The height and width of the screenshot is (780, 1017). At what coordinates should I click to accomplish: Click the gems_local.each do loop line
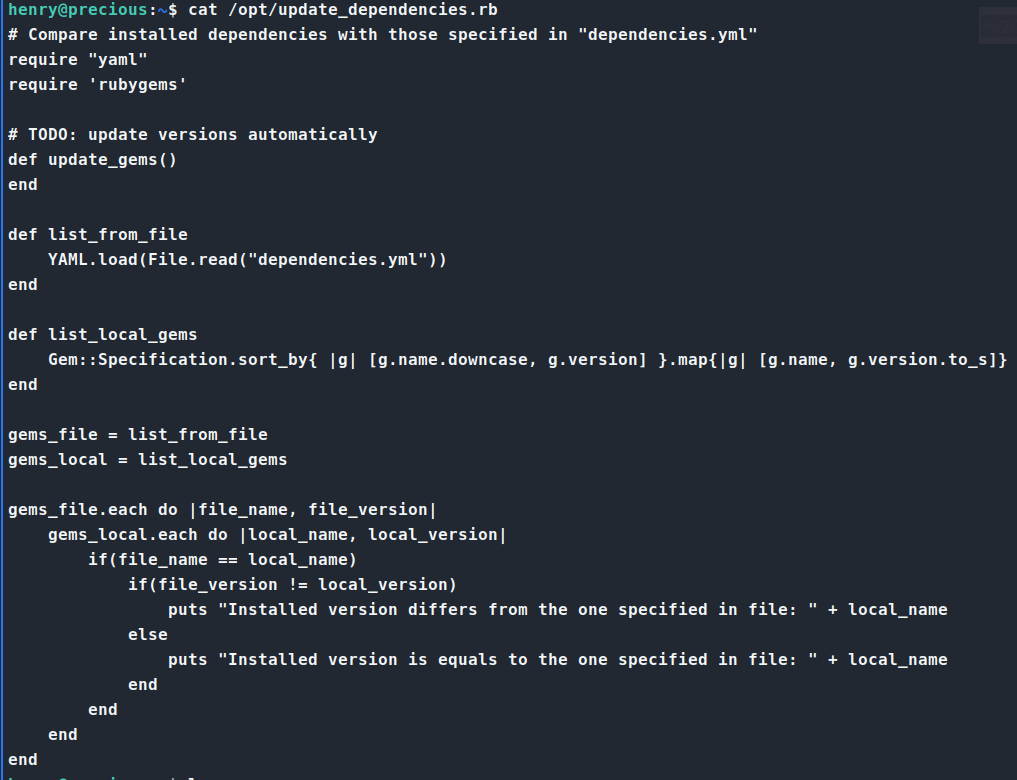tap(277, 535)
